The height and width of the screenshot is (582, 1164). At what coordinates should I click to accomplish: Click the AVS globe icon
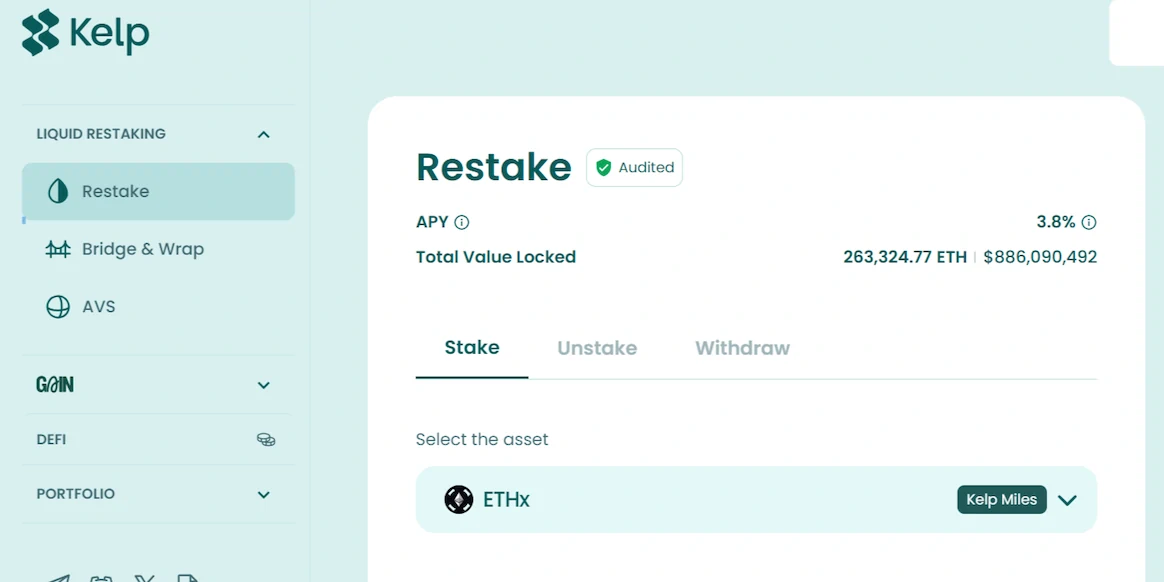click(x=58, y=307)
